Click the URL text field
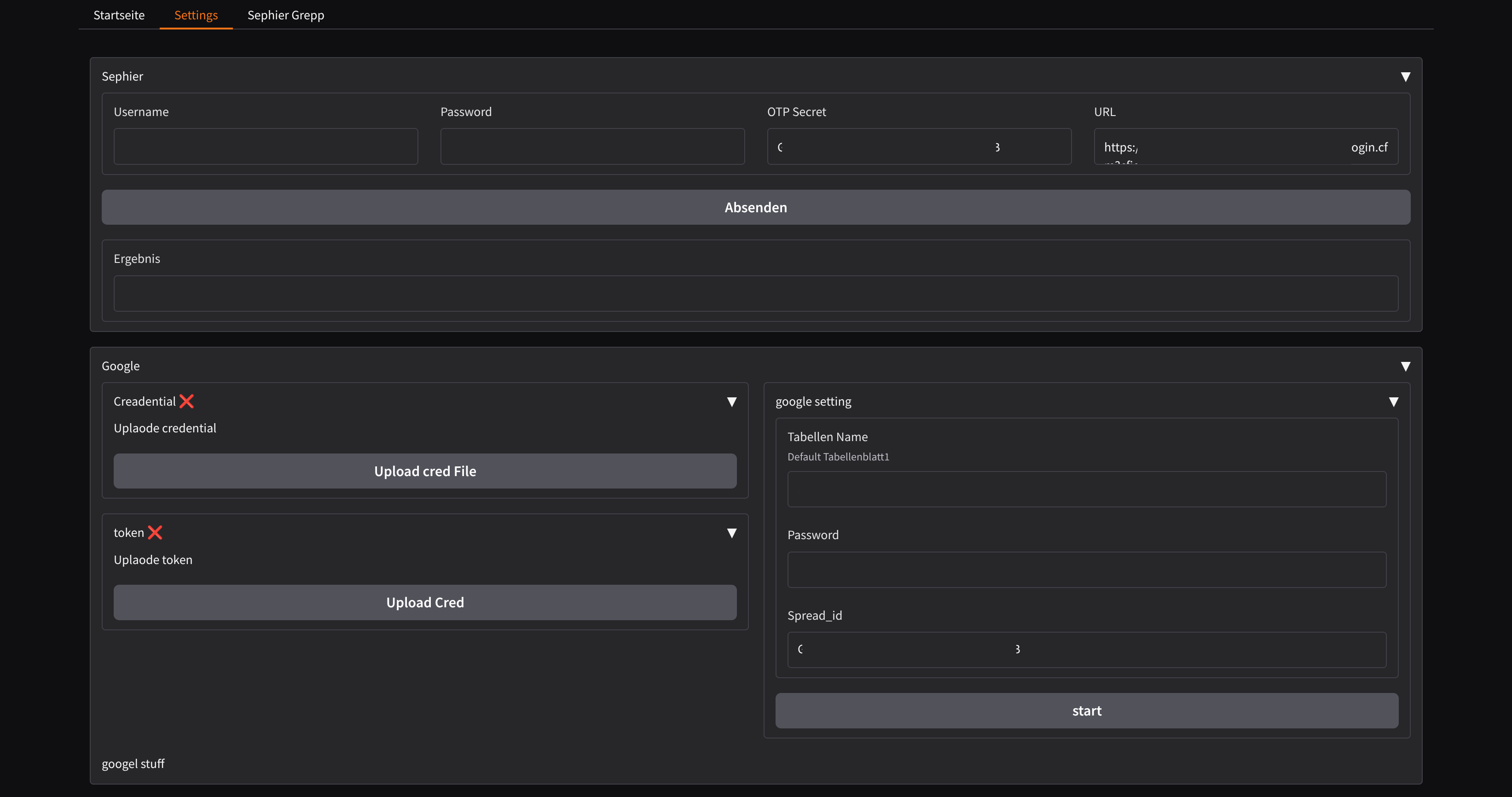The width and height of the screenshot is (1512, 797). [1246, 147]
